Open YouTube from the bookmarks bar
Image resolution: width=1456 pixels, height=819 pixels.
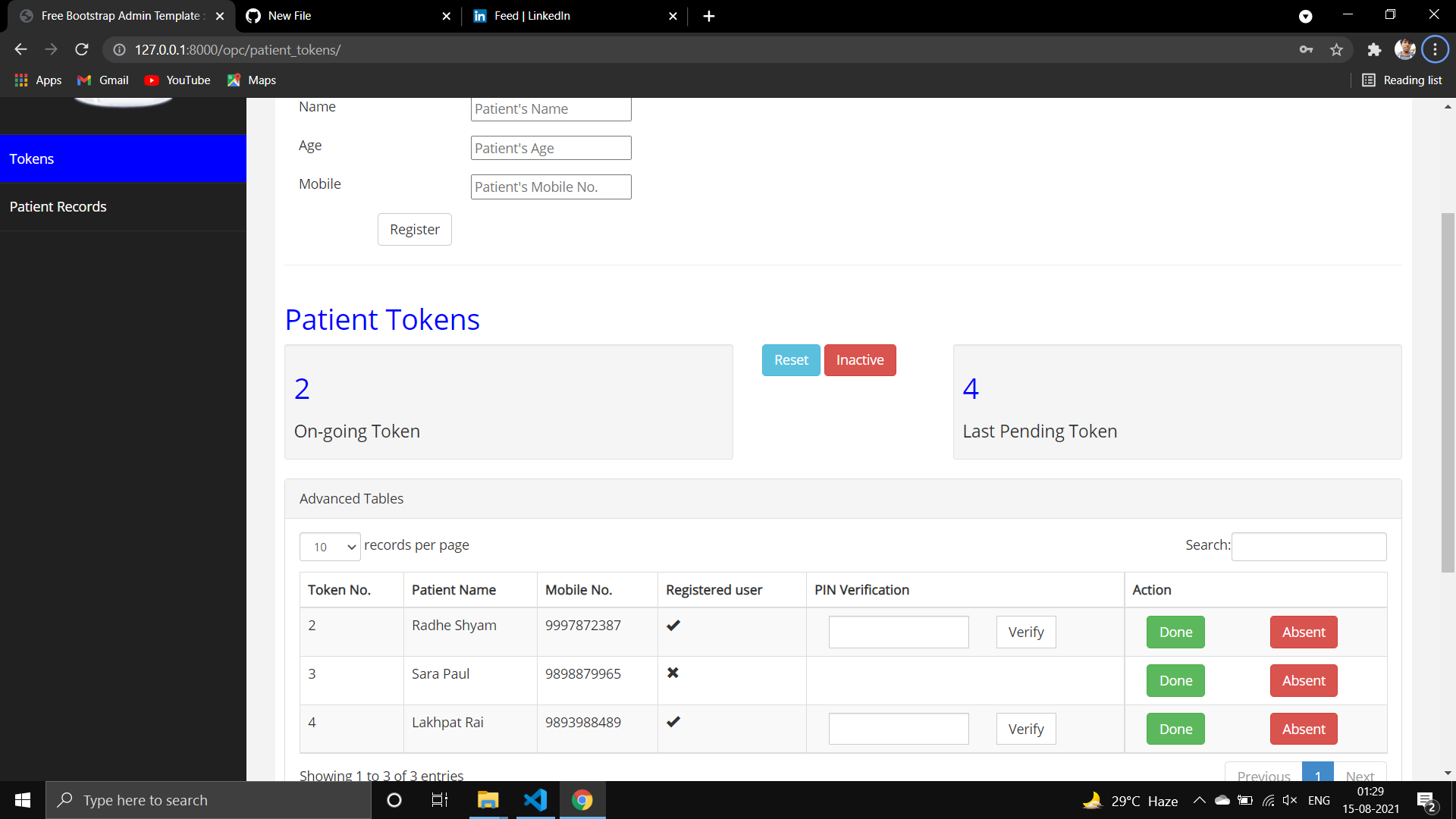pyautogui.click(x=177, y=80)
